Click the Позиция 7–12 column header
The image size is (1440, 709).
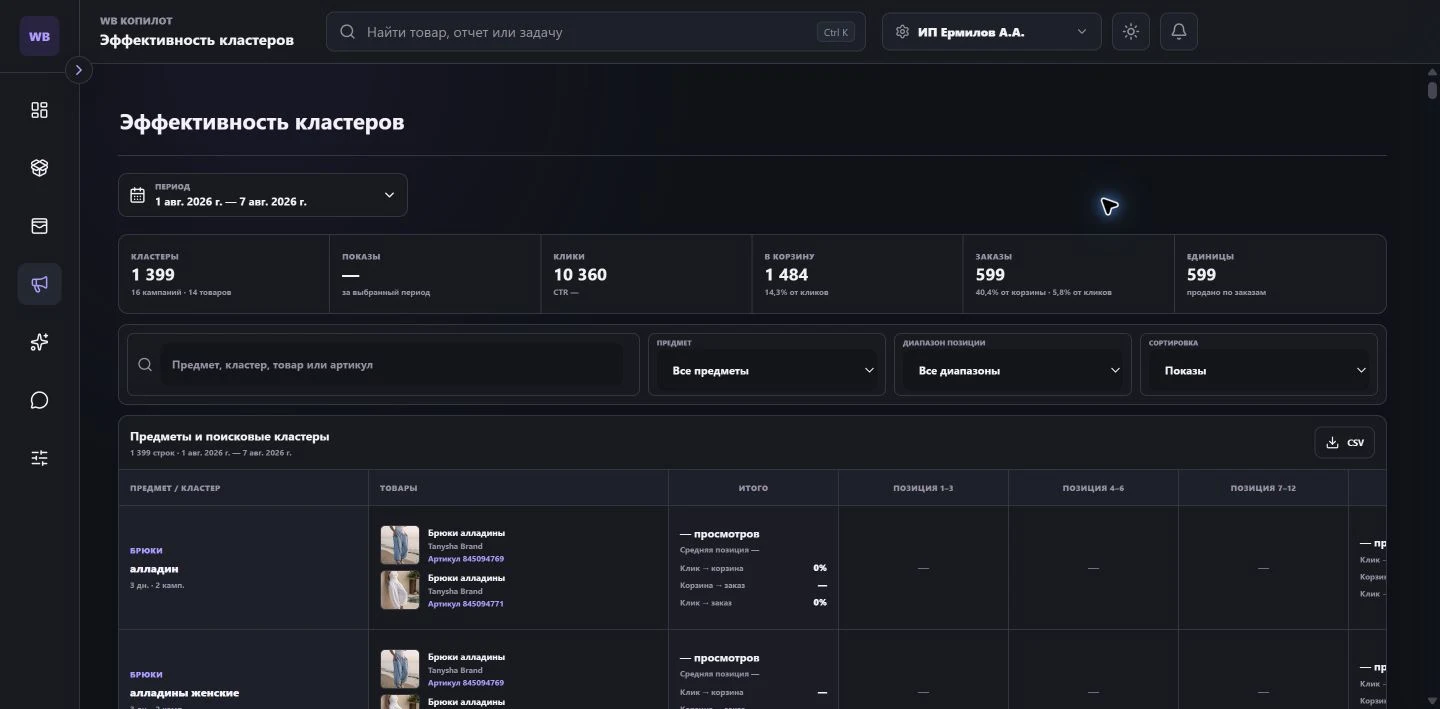pos(1263,488)
